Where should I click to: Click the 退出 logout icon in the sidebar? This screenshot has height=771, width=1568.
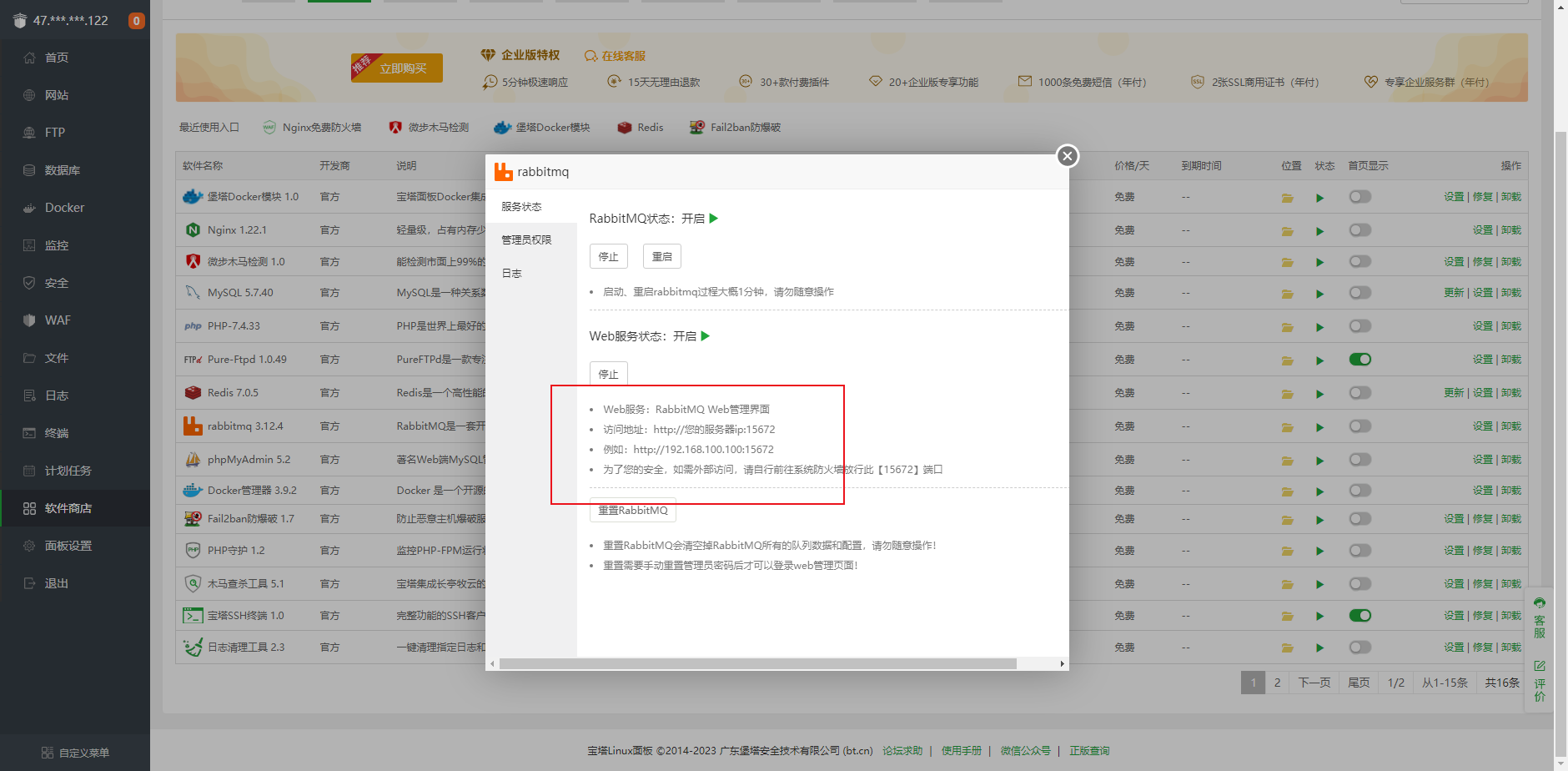coord(29,583)
